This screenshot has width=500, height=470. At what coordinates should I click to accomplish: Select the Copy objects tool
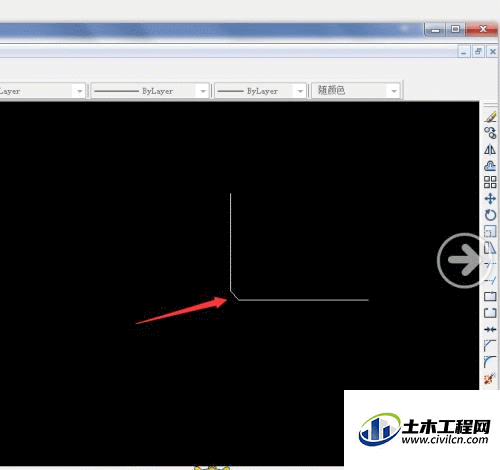click(490, 133)
